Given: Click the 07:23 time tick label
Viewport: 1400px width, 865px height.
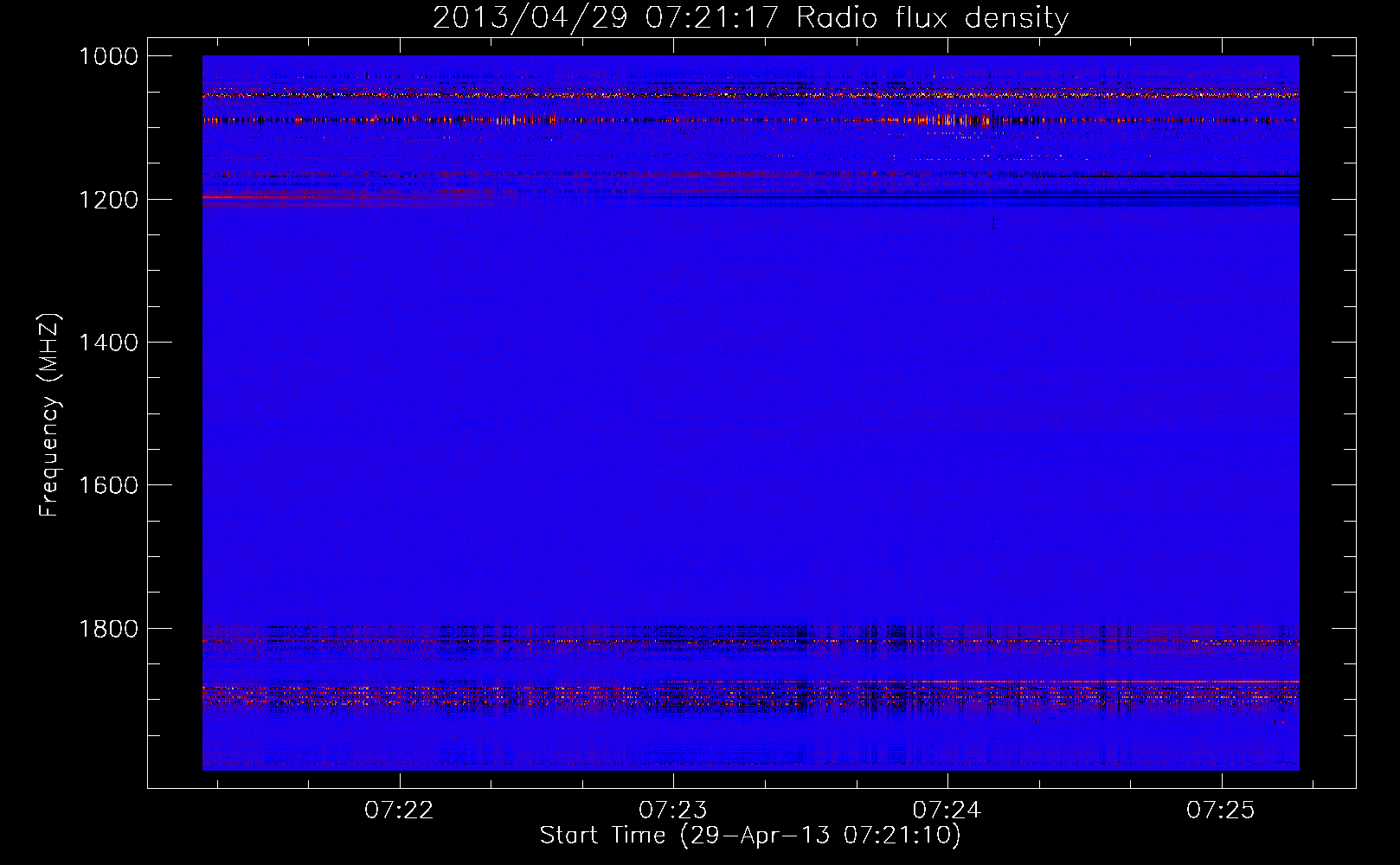Looking at the screenshot, I should (673, 810).
